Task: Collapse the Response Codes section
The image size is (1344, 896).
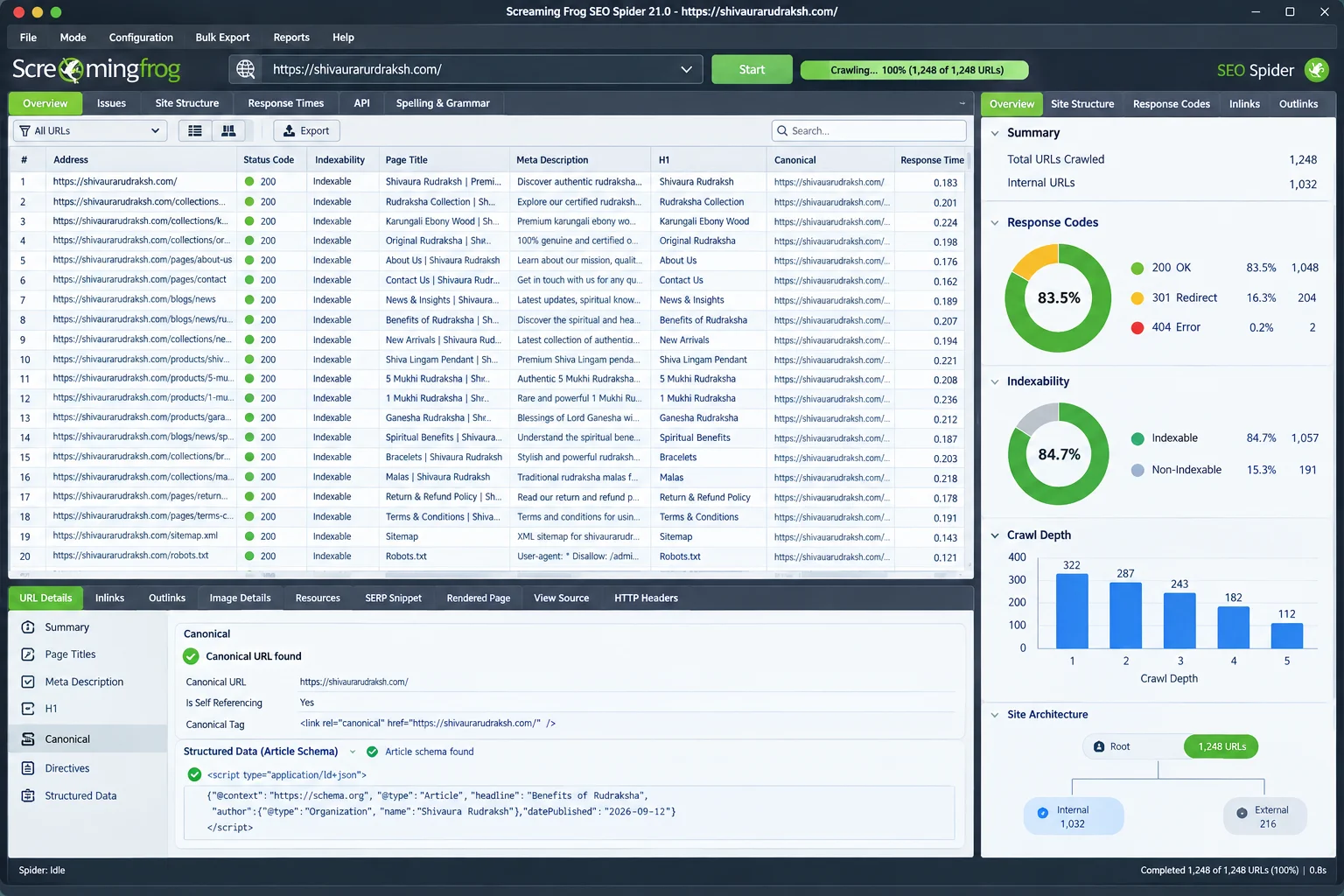Action: [x=995, y=222]
